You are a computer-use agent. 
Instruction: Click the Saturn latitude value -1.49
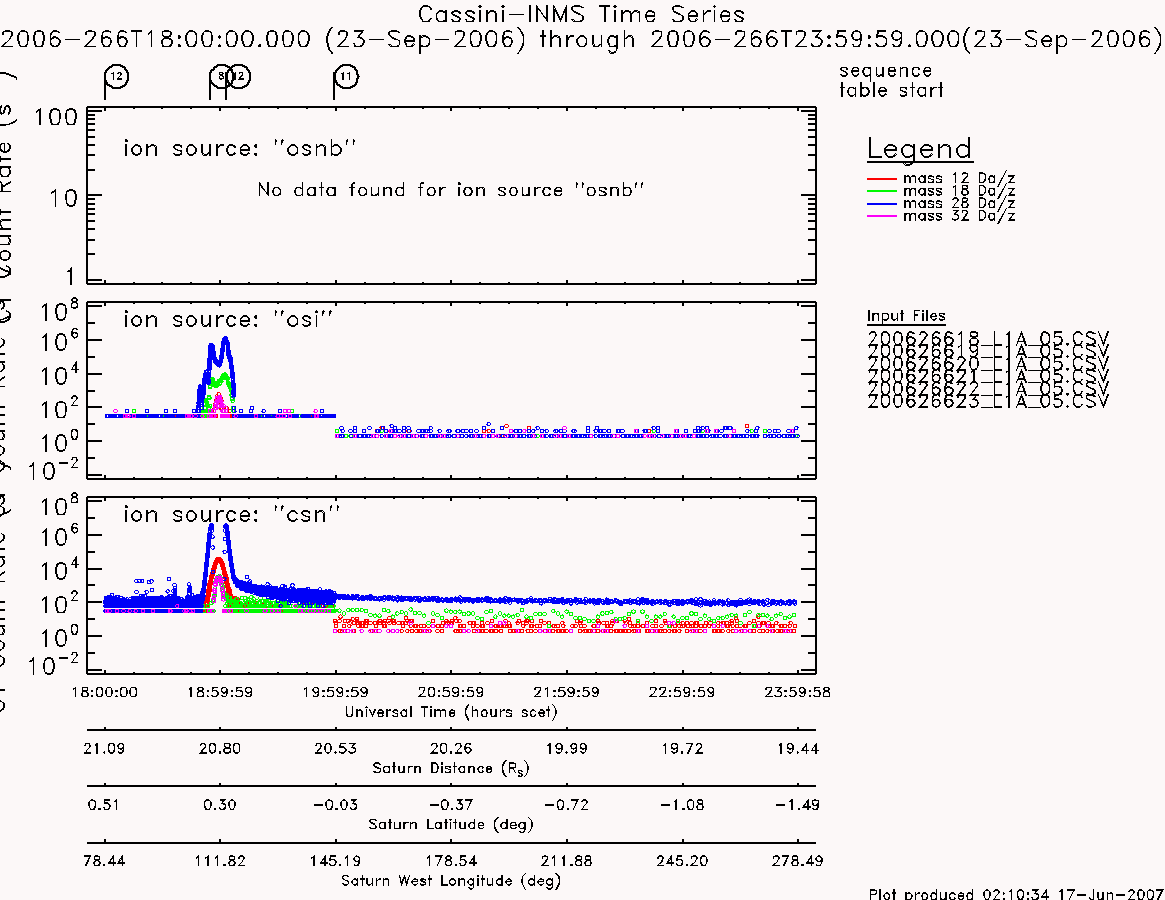(x=797, y=805)
